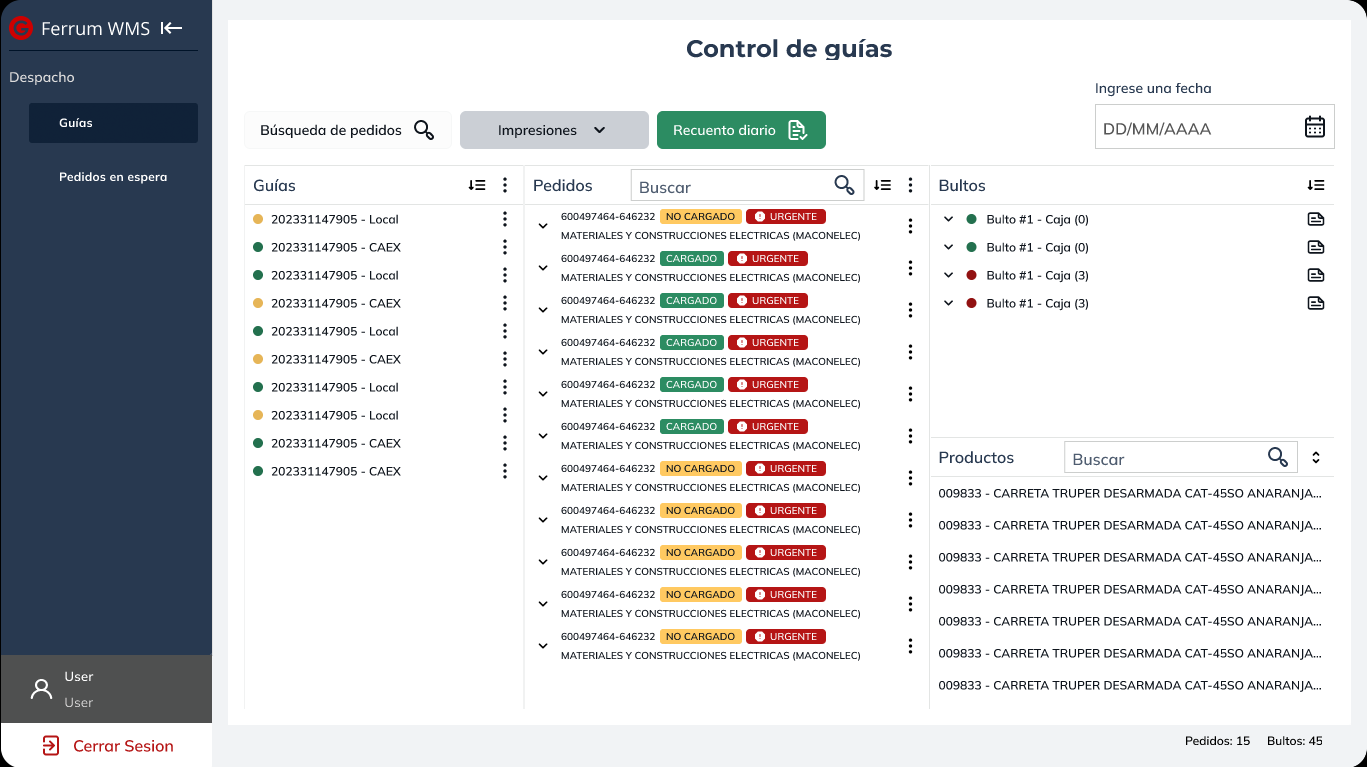The image size is (1367, 767).
Task: Open options for first Local guía row
Action: click(x=505, y=219)
